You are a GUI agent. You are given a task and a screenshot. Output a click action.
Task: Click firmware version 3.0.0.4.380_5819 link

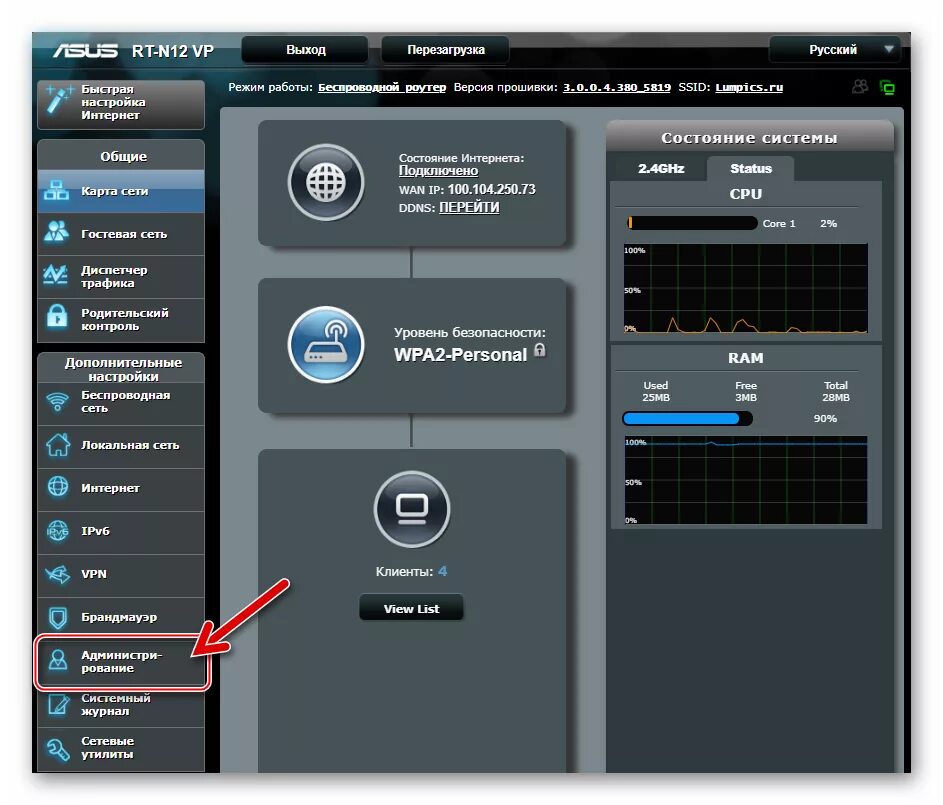pyautogui.click(x=616, y=87)
